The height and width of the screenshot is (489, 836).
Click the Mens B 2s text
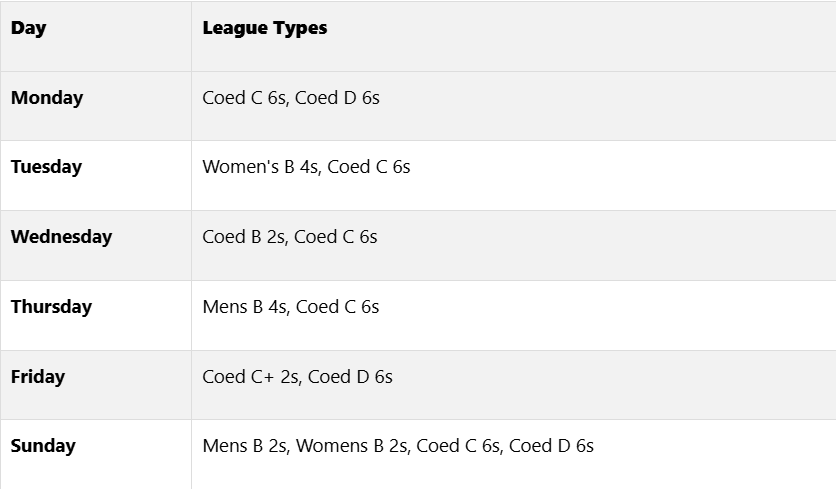(x=244, y=446)
